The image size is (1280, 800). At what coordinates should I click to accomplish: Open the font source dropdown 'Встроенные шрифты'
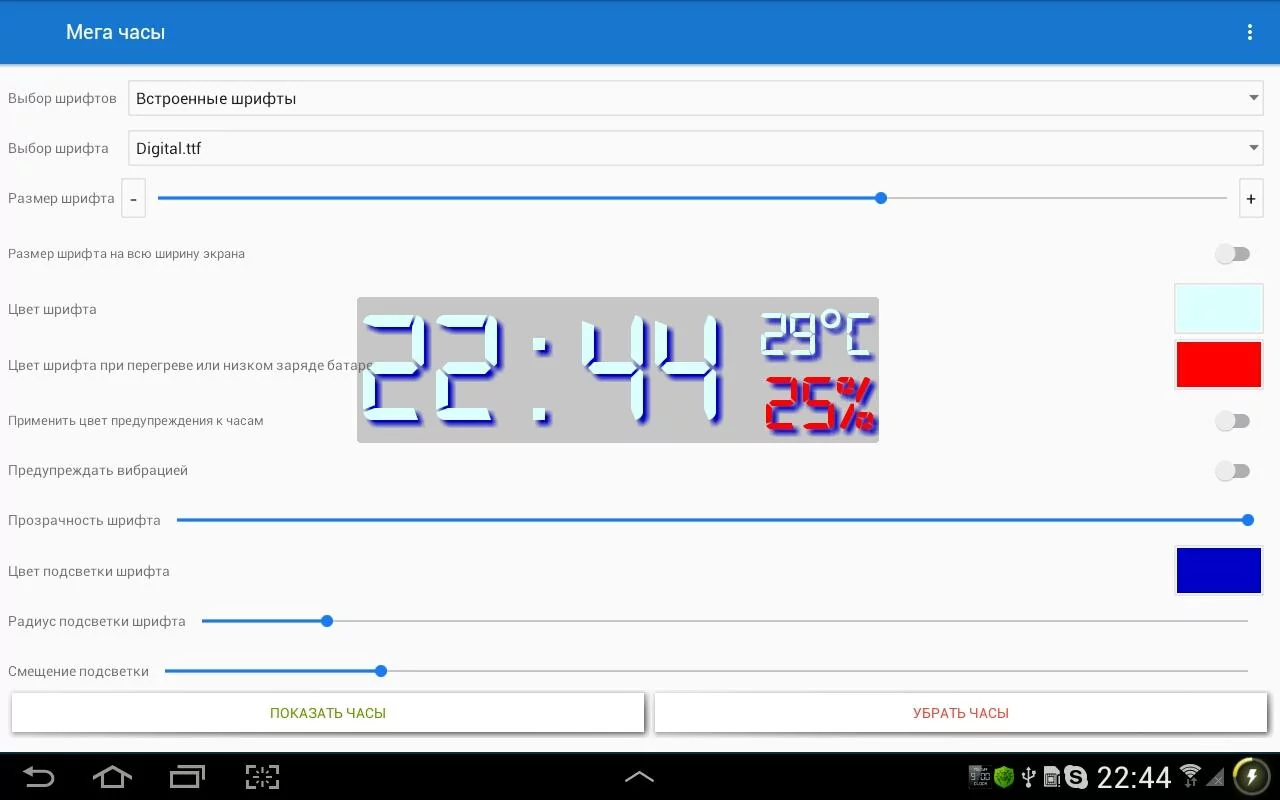point(696,98)
